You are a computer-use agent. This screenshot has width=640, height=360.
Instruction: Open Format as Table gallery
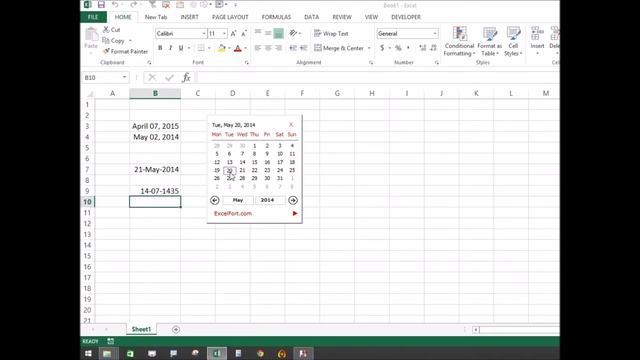click(x=489, y=42)
